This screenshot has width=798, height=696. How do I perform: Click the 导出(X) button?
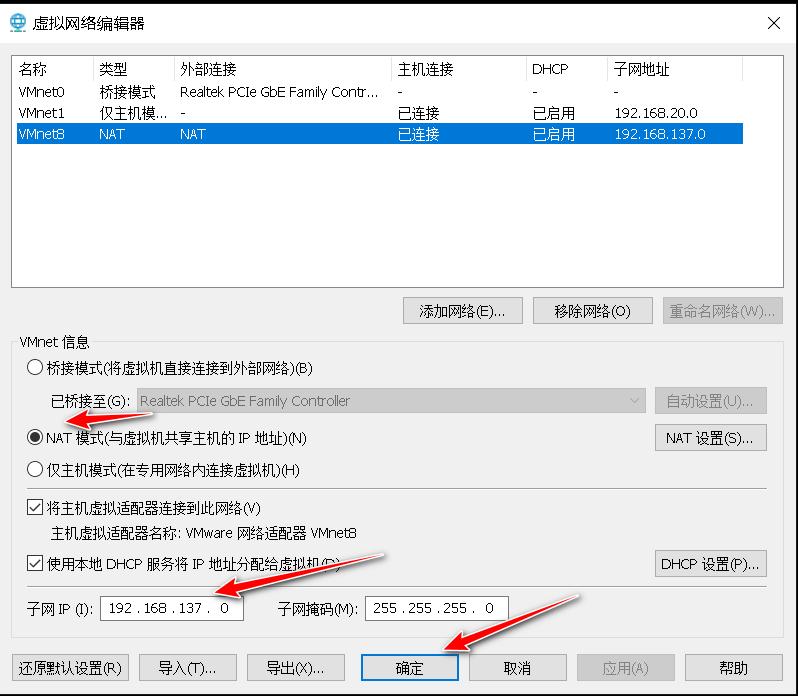click(x=296, y=668)
